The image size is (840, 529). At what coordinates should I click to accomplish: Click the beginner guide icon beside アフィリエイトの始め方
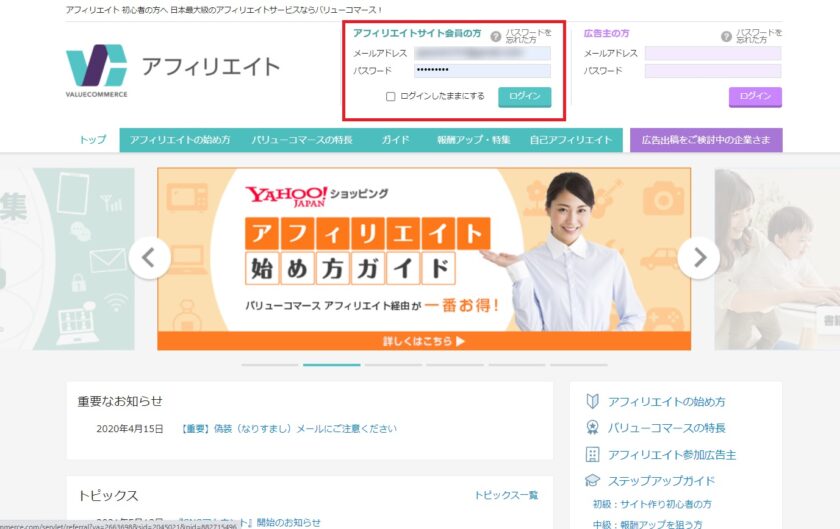[x=592, y=401]
